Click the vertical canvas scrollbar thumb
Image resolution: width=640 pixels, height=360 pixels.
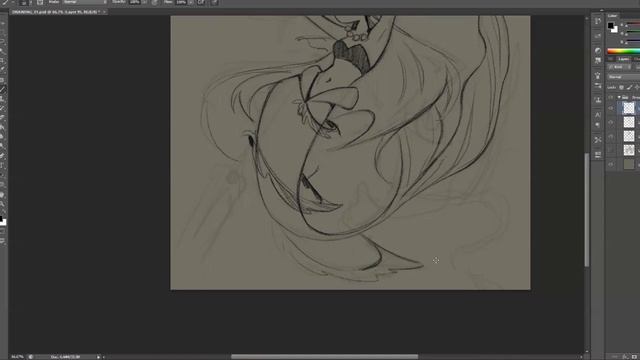(x=587, y=210)
